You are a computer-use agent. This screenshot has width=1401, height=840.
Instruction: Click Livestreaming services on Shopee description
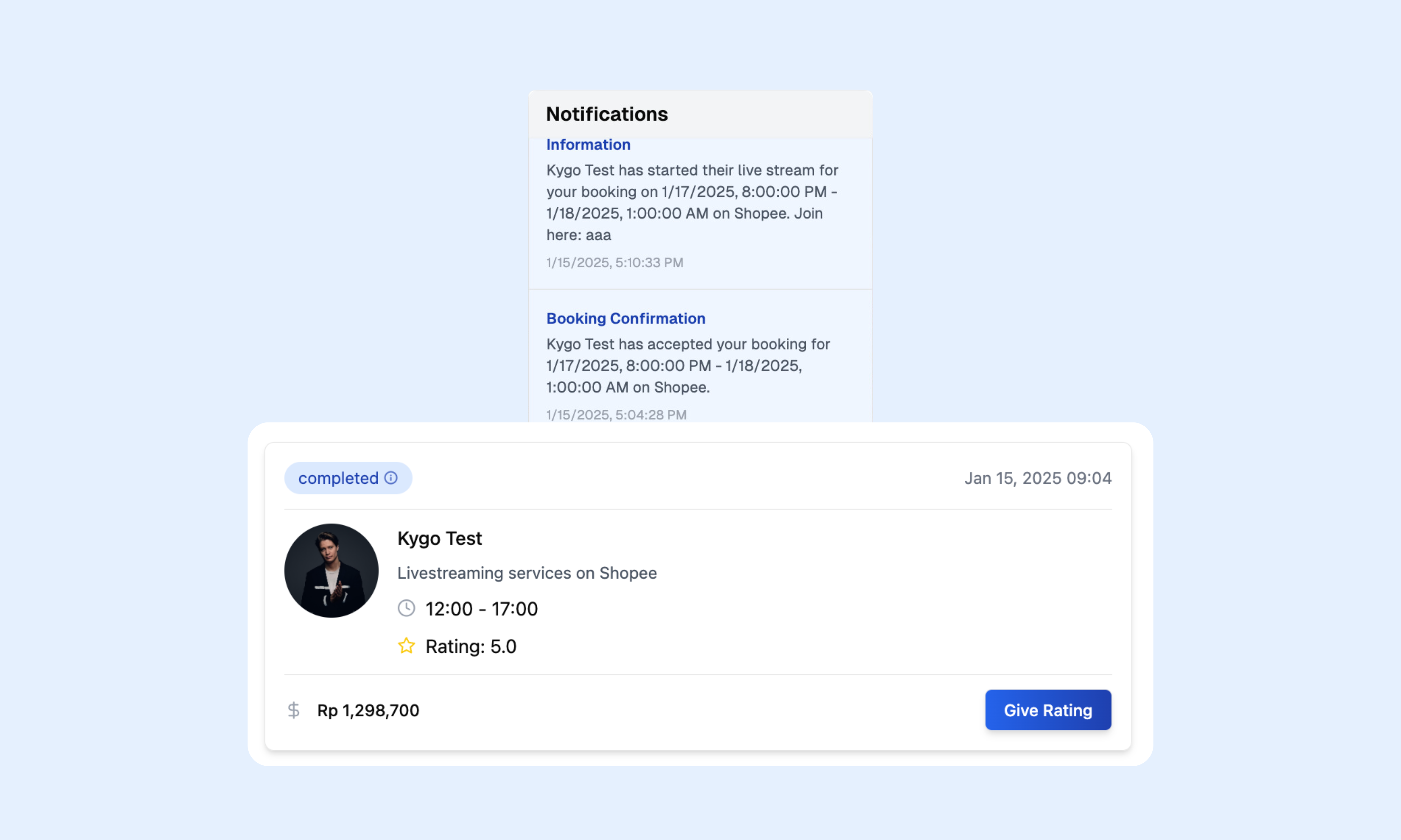(527, 573)
